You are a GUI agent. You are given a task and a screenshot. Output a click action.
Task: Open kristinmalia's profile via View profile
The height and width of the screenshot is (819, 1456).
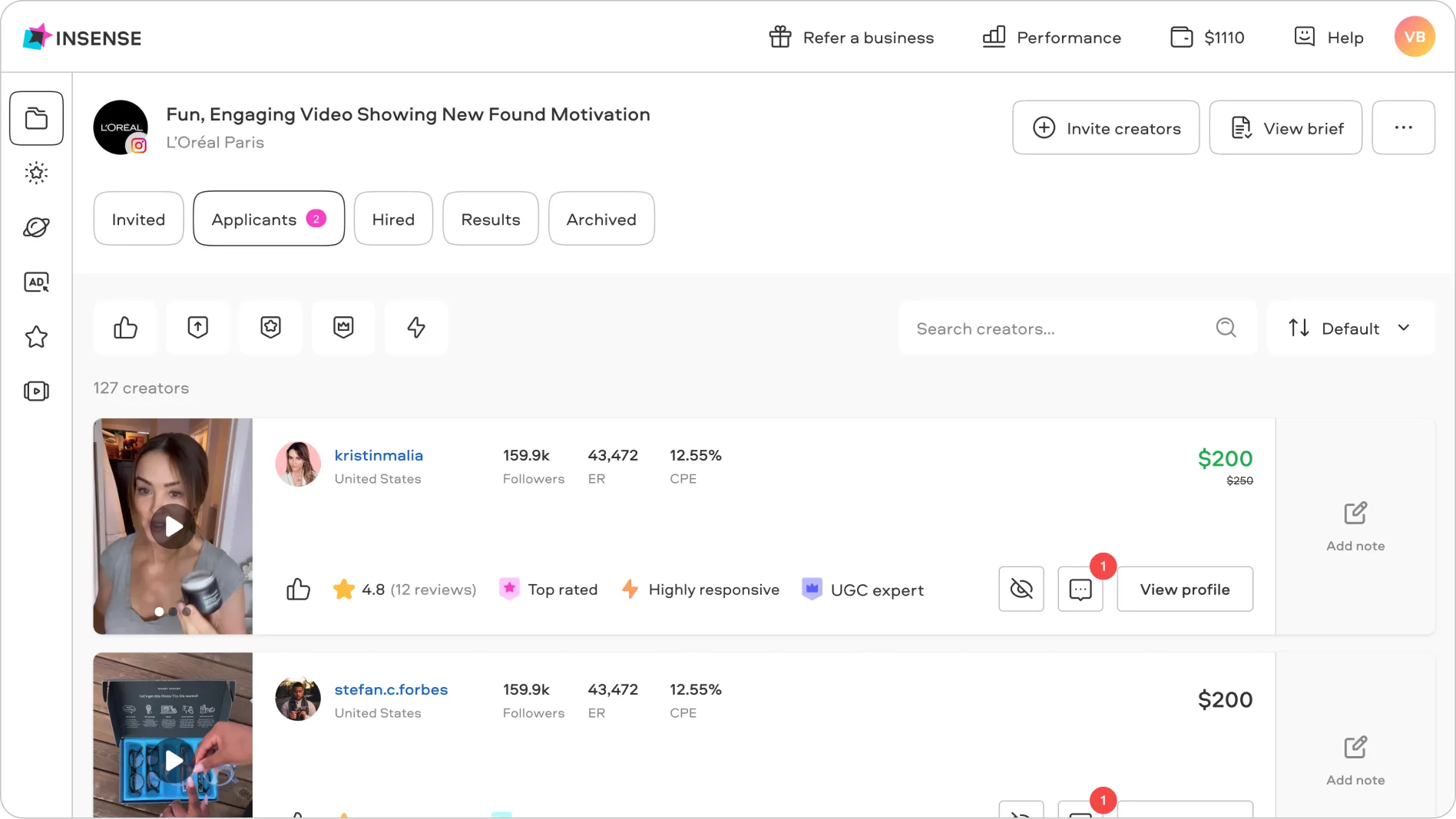[x=1185, y=589]
